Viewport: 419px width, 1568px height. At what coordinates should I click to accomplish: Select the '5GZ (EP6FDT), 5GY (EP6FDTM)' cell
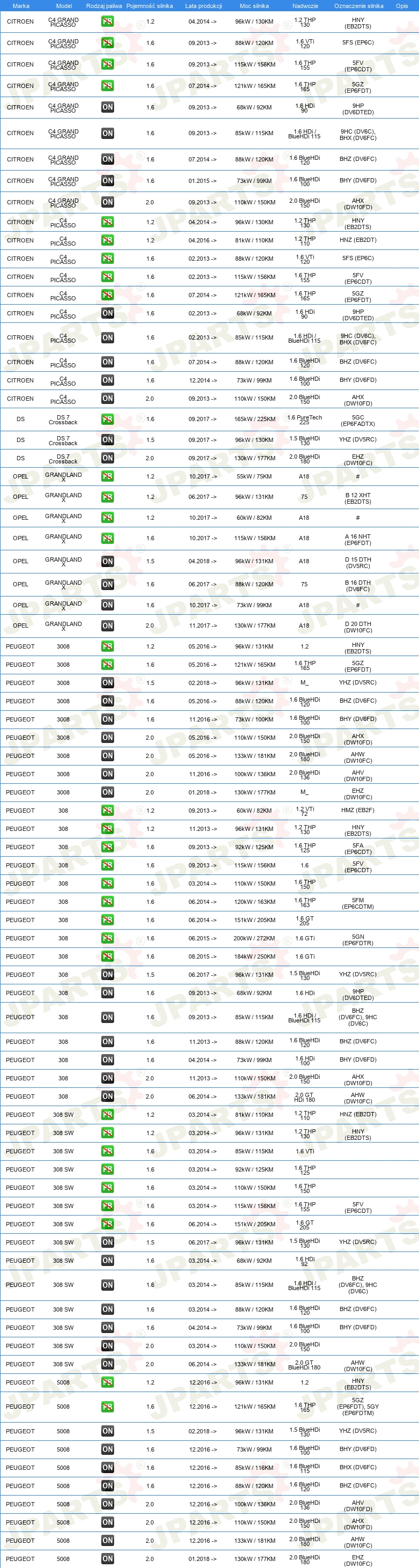click(x=358, y=1407)
